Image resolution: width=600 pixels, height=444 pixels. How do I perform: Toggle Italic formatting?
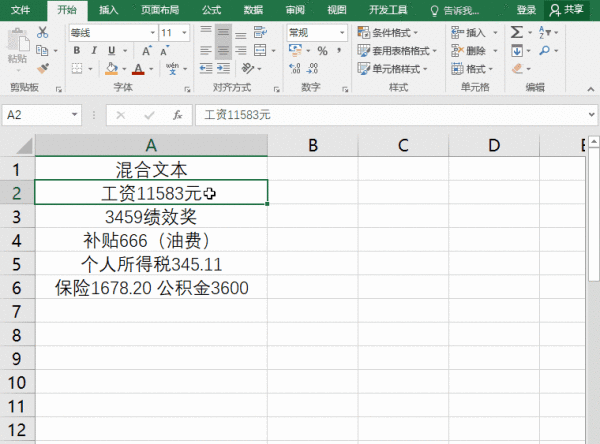(94, 50)
